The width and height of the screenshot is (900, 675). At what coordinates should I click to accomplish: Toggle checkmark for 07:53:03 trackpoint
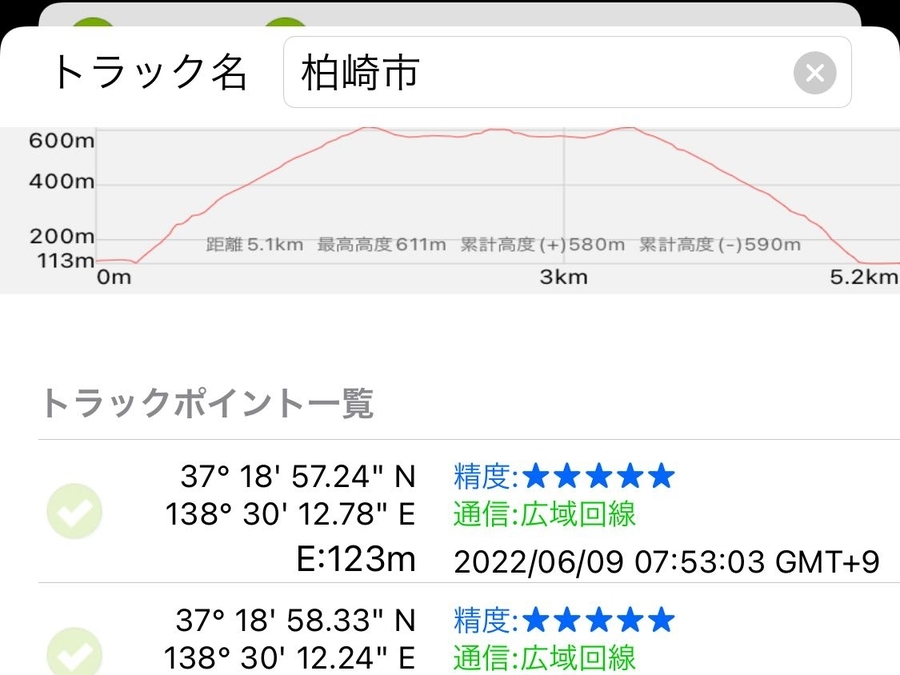tap(75, 511)
